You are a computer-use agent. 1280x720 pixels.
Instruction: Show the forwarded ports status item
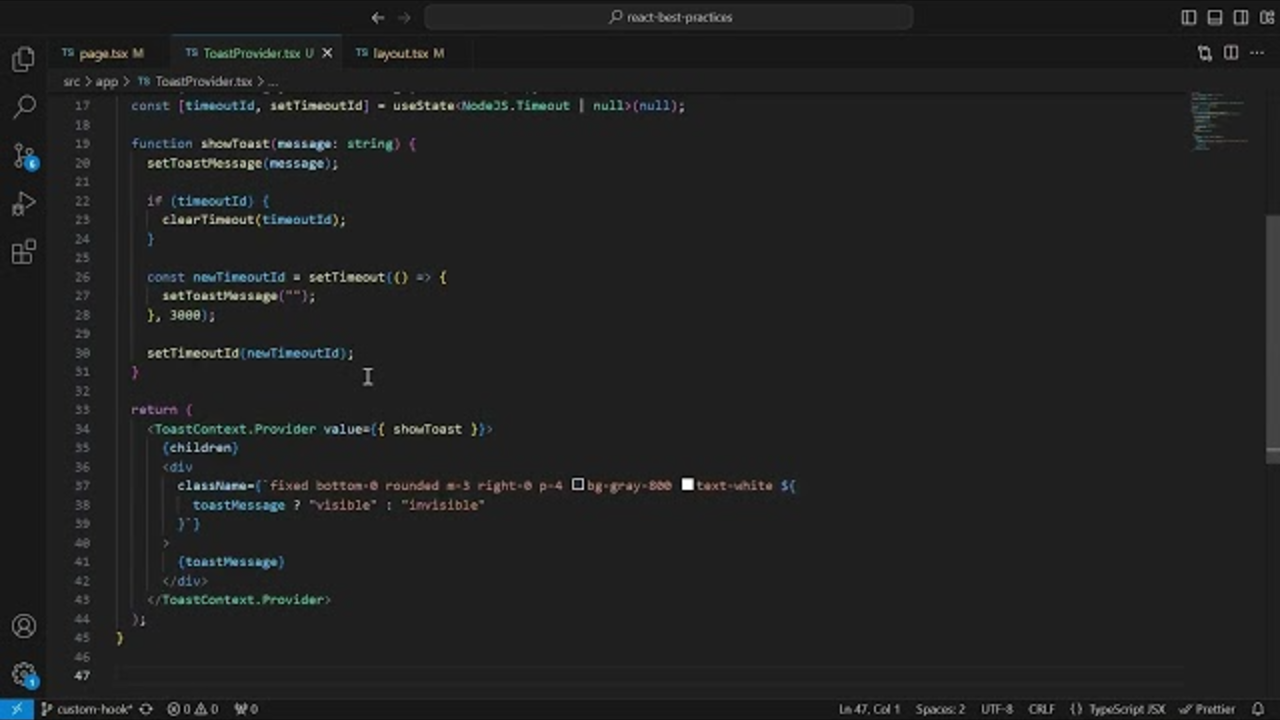246,709
